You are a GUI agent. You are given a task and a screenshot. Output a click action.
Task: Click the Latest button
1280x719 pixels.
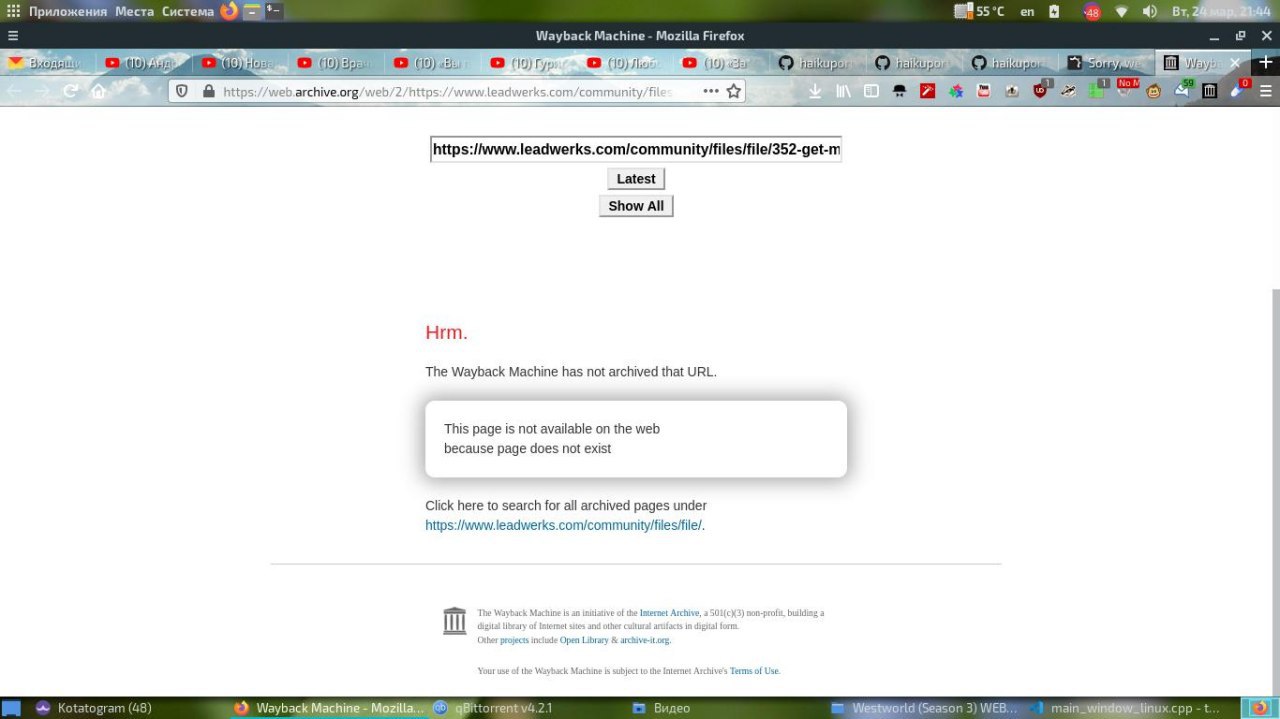pos(636,179)
